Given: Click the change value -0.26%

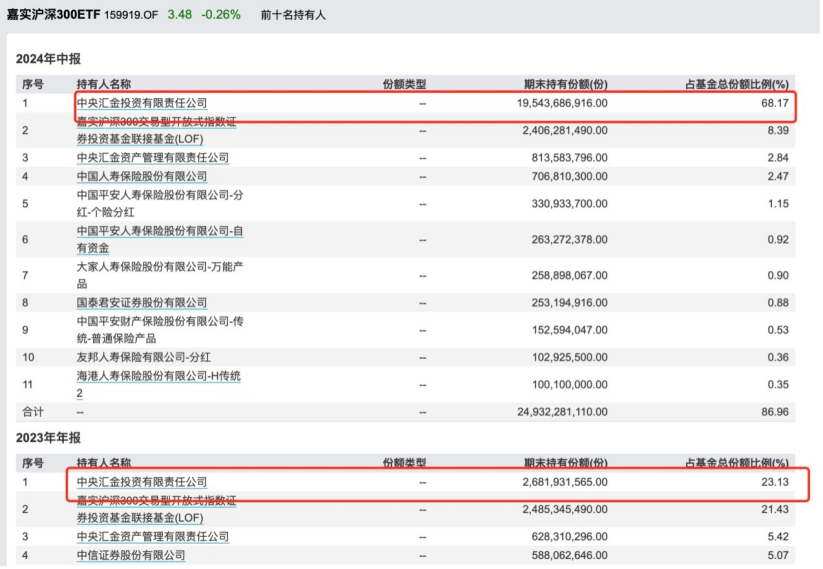Looking at the screenshot, I should 220,15.
